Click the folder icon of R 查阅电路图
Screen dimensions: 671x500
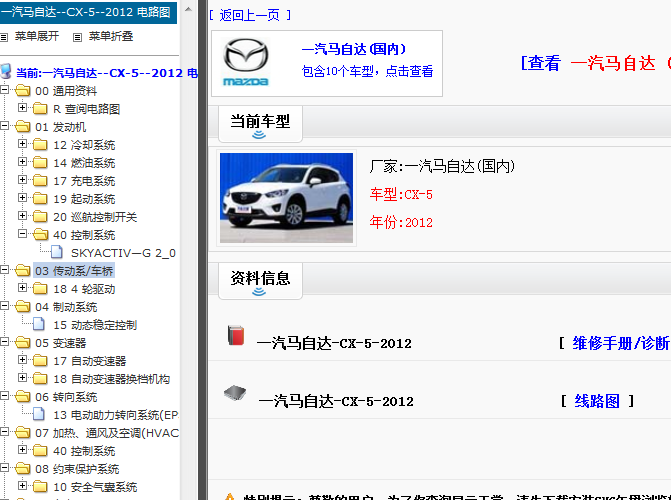pos(40,108)
